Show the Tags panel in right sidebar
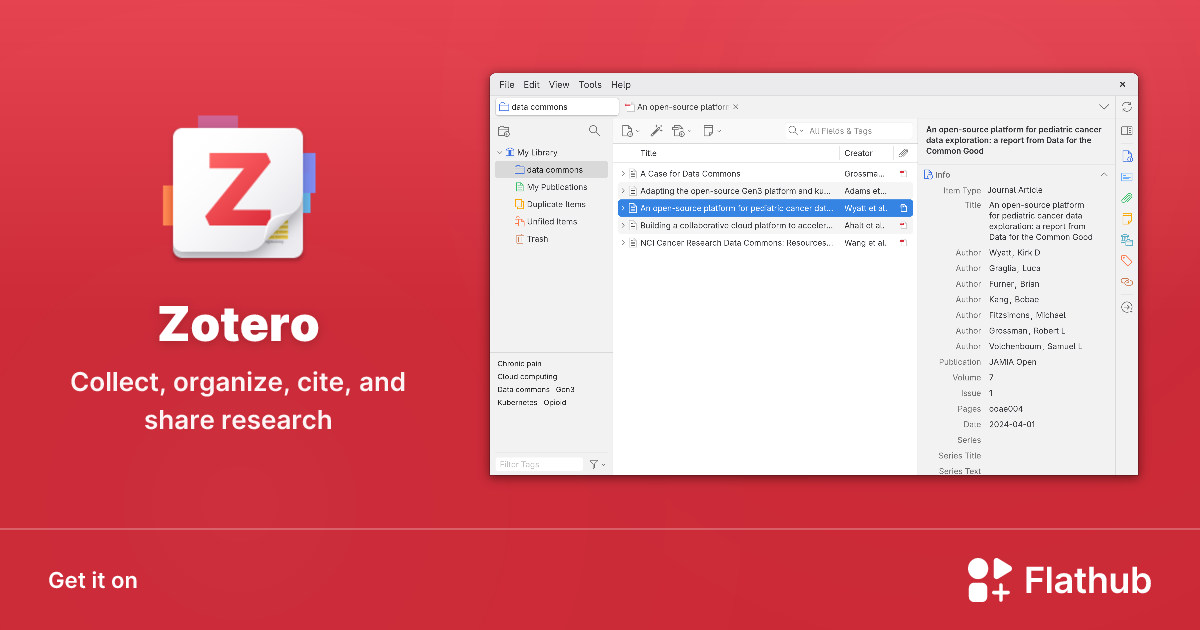Screen dimensions: 1200x630 [1126, 260]
